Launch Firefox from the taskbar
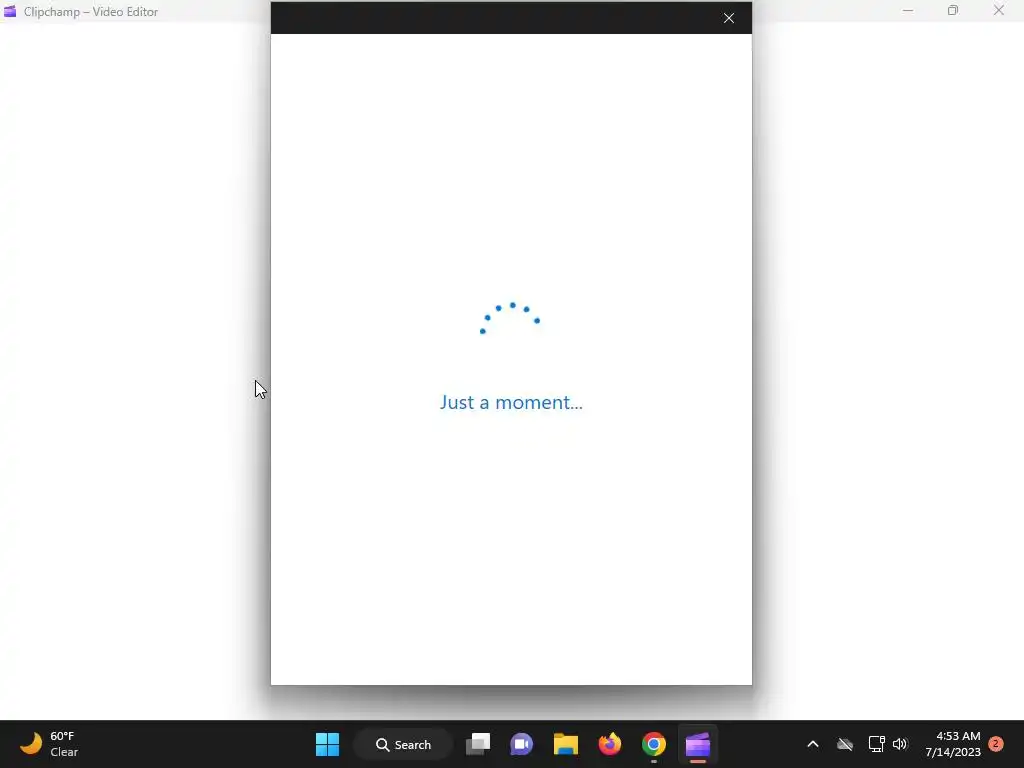 [609, 744]
